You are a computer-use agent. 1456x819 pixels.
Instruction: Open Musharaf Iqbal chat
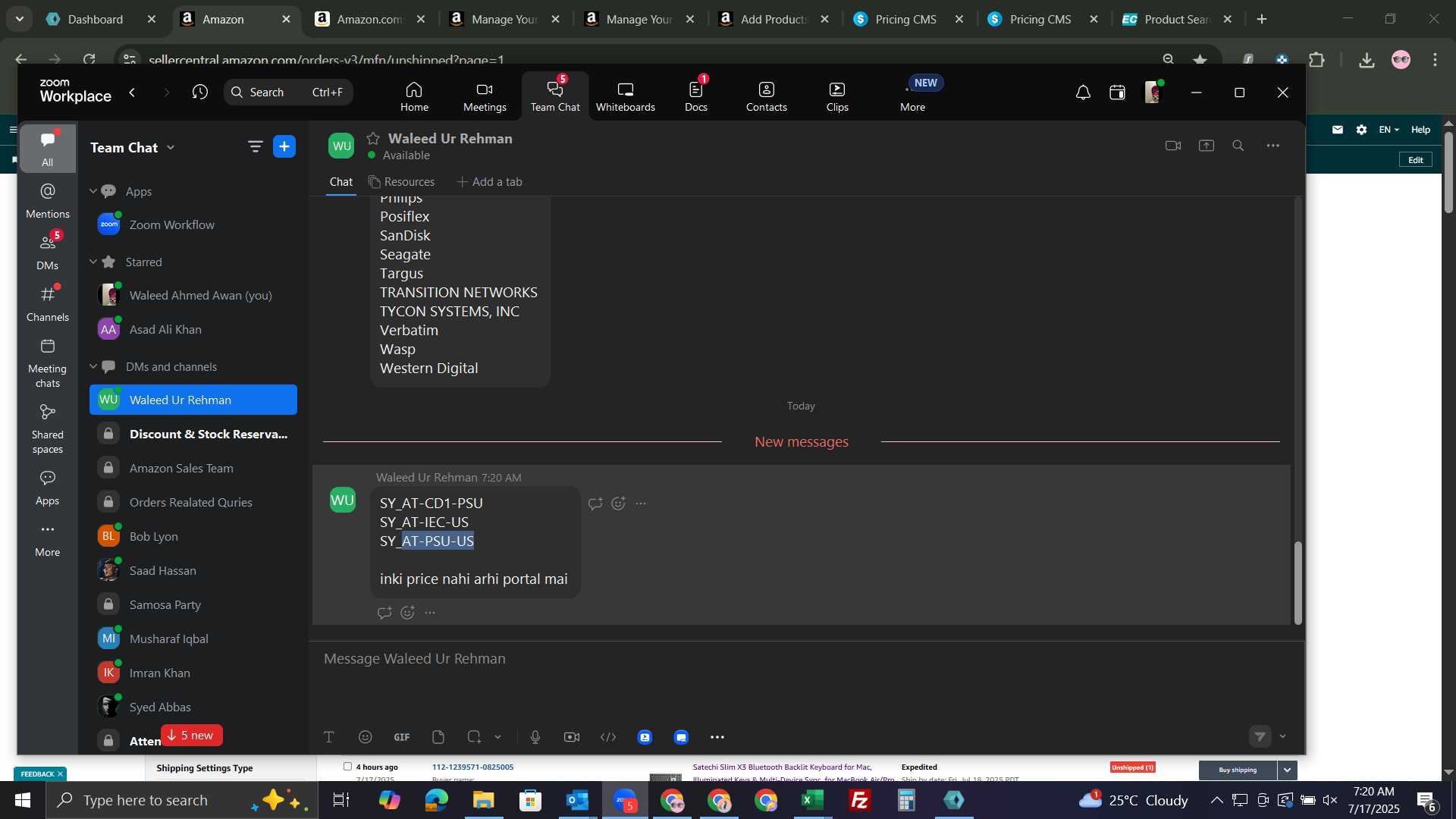coord(193,639)
